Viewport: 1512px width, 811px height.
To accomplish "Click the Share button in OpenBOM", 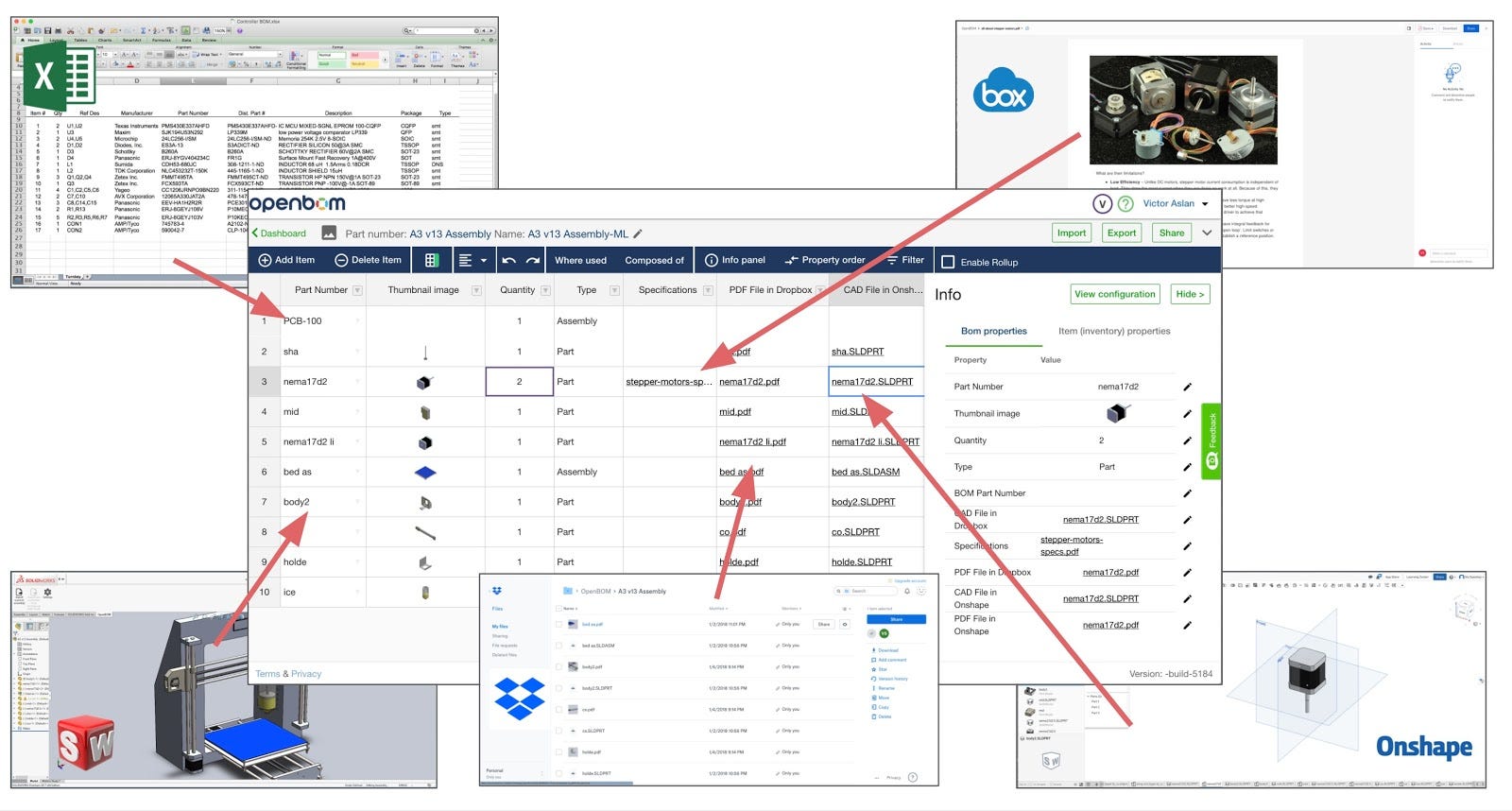I will click(1172, 233).
